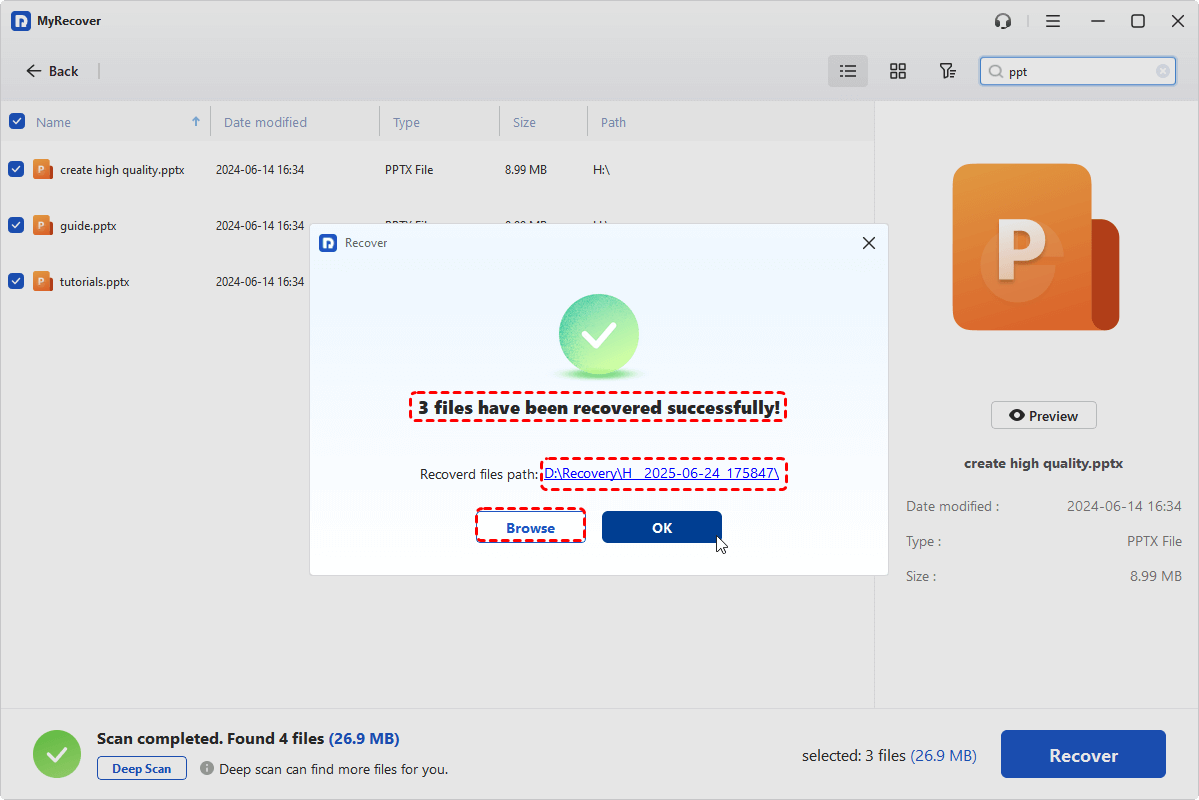Click the Recover dialog logo icon
Viewport: 1199px width, 800px height.
point(328,243)
